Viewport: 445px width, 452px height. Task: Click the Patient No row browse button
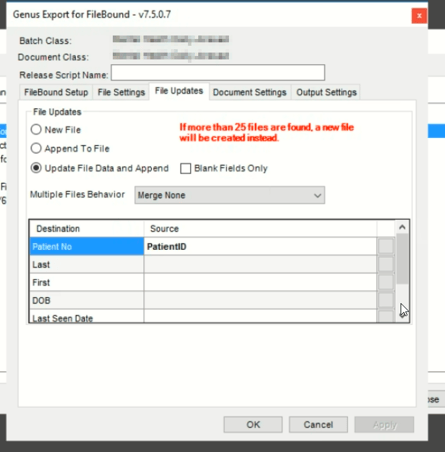(x=386, y=247)
